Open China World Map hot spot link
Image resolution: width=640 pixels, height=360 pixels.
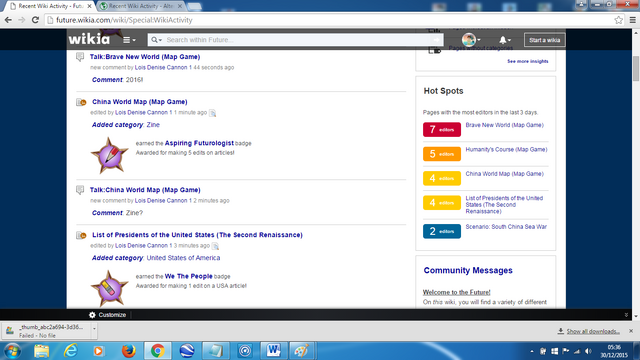(504, 173)
